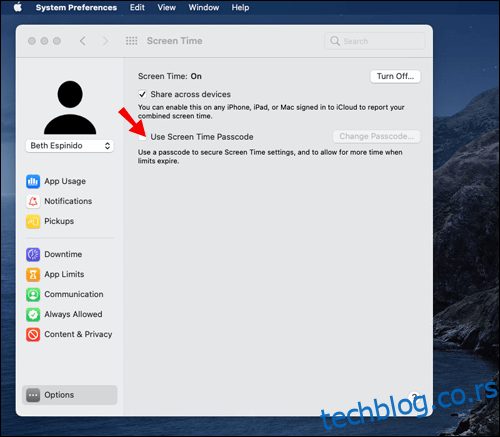Select Options in the sidebar
Viewport: 500px width, 437px height.
point(70,395)
